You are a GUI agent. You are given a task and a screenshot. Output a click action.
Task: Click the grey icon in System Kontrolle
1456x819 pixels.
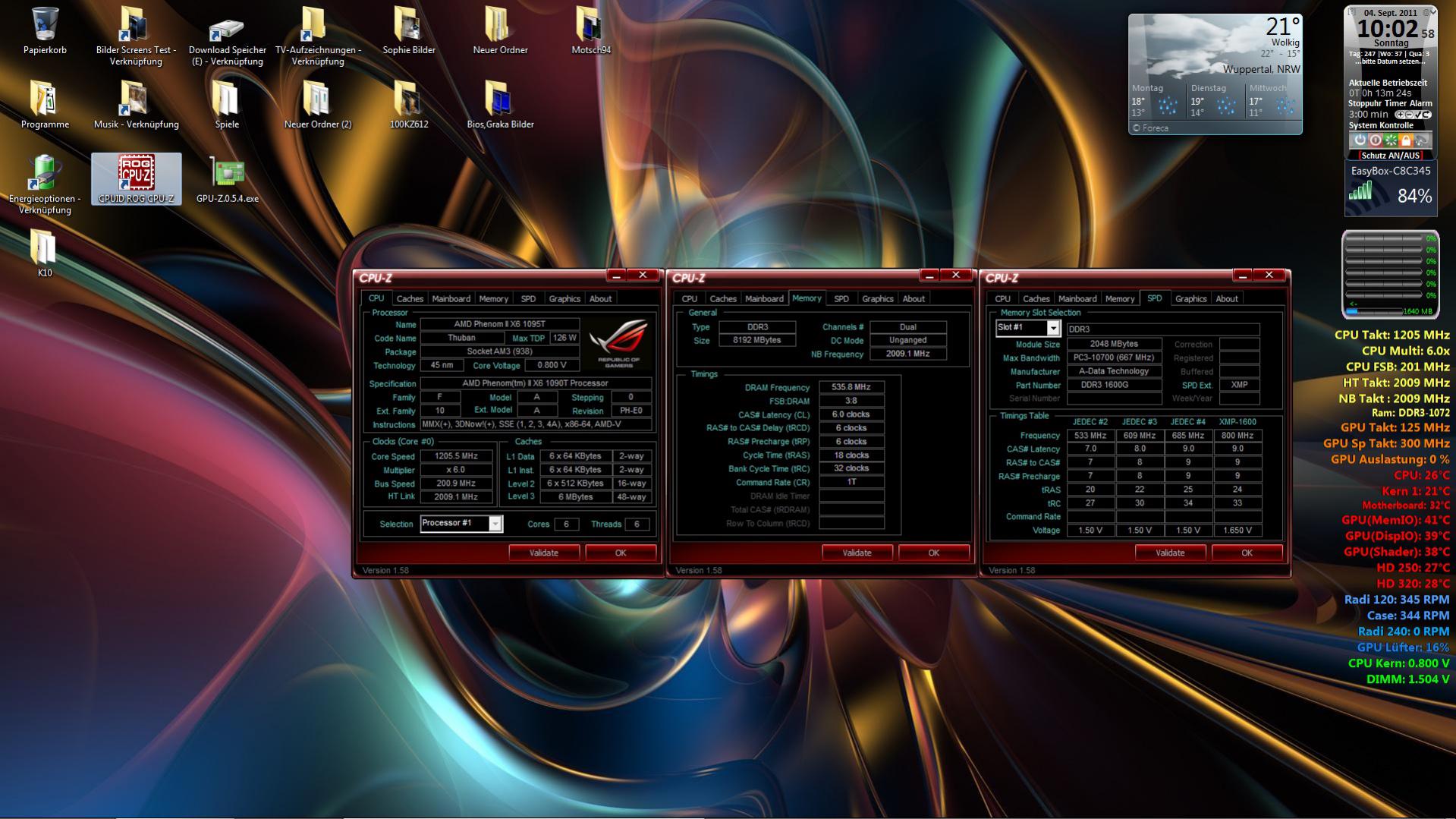coord(1422,140)
